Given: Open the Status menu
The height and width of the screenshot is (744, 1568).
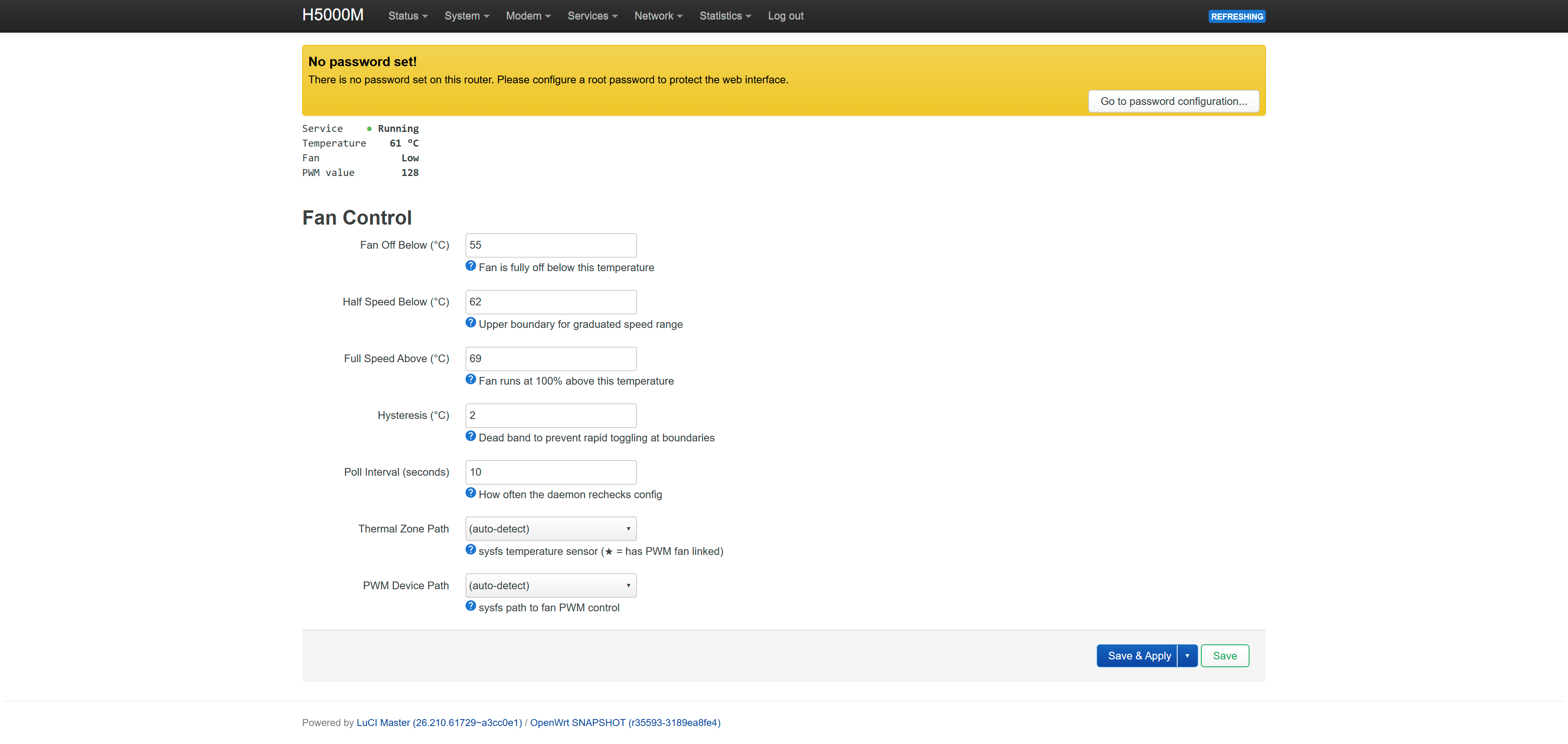Looking at the screenshot, I should (x=408, y=16).
